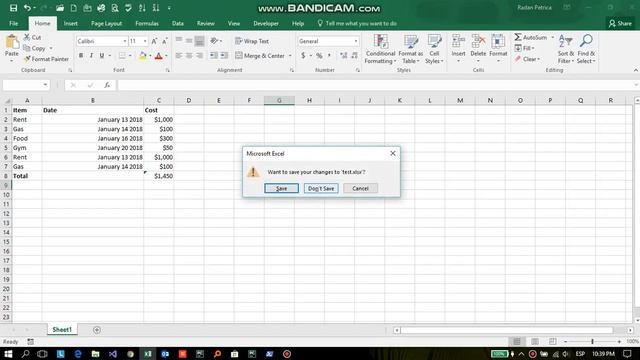Click the Delete cells icon

click(x=478, y=42)
